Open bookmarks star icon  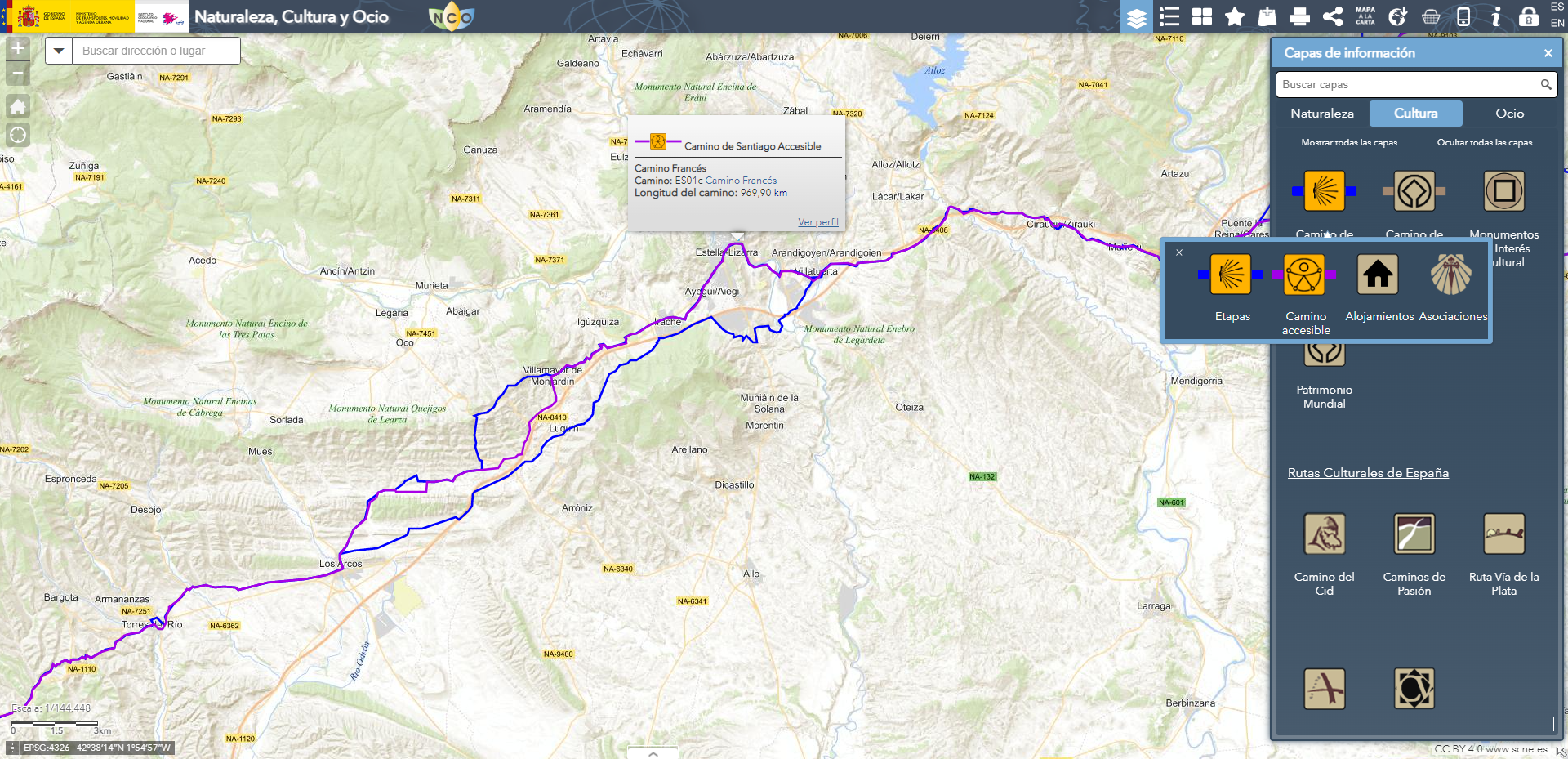pyautogui.click(x=1235, y=17)
